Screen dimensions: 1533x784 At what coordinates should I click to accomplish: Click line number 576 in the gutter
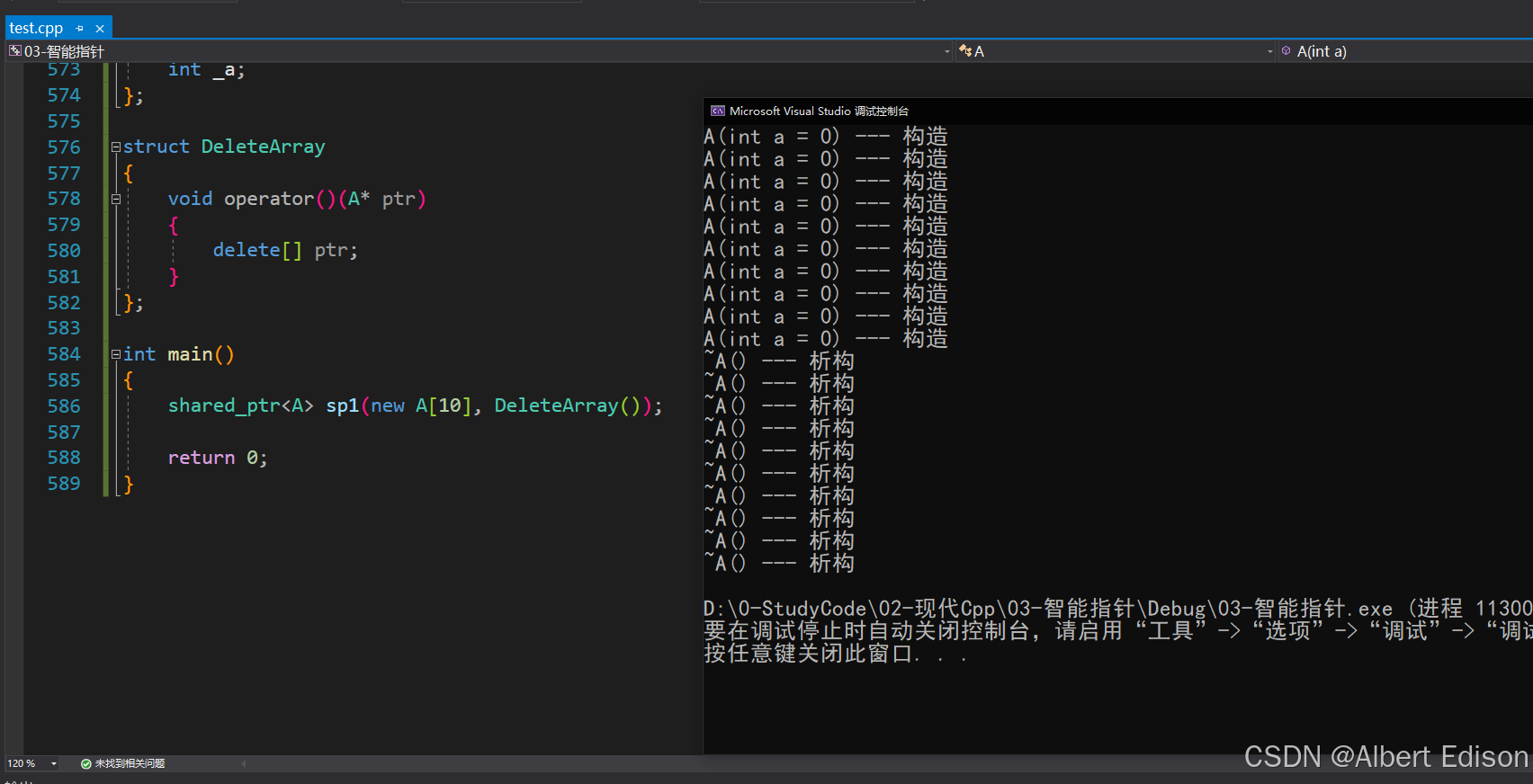pyautogui.click(x=64, y=147)
